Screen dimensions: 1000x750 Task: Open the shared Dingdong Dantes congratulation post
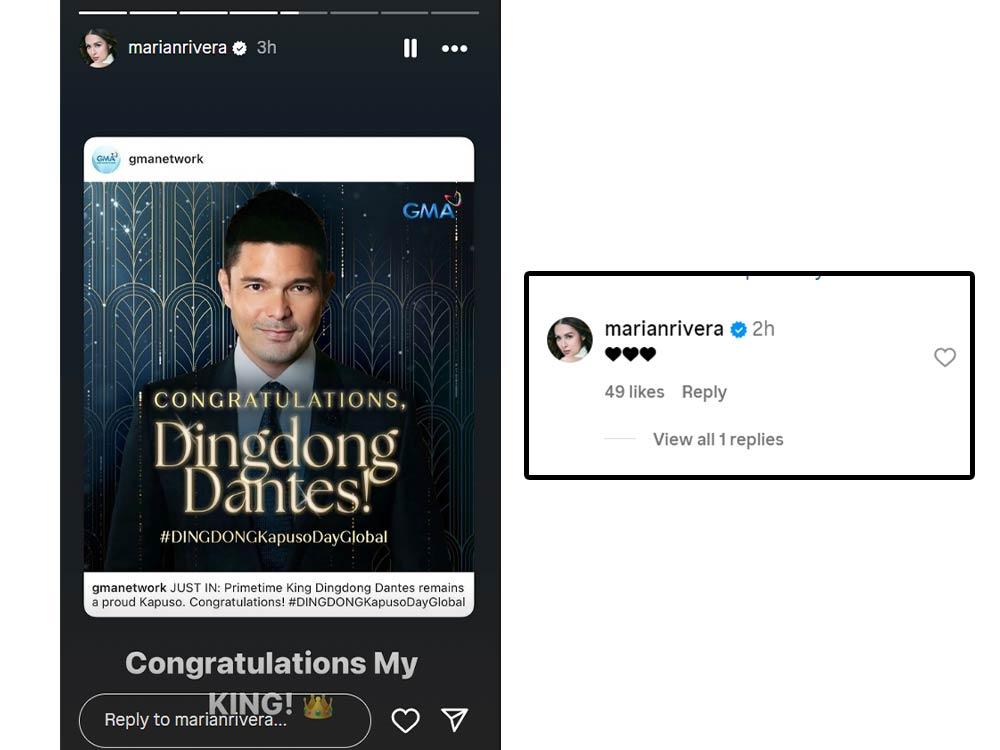(x=279, y=376)
